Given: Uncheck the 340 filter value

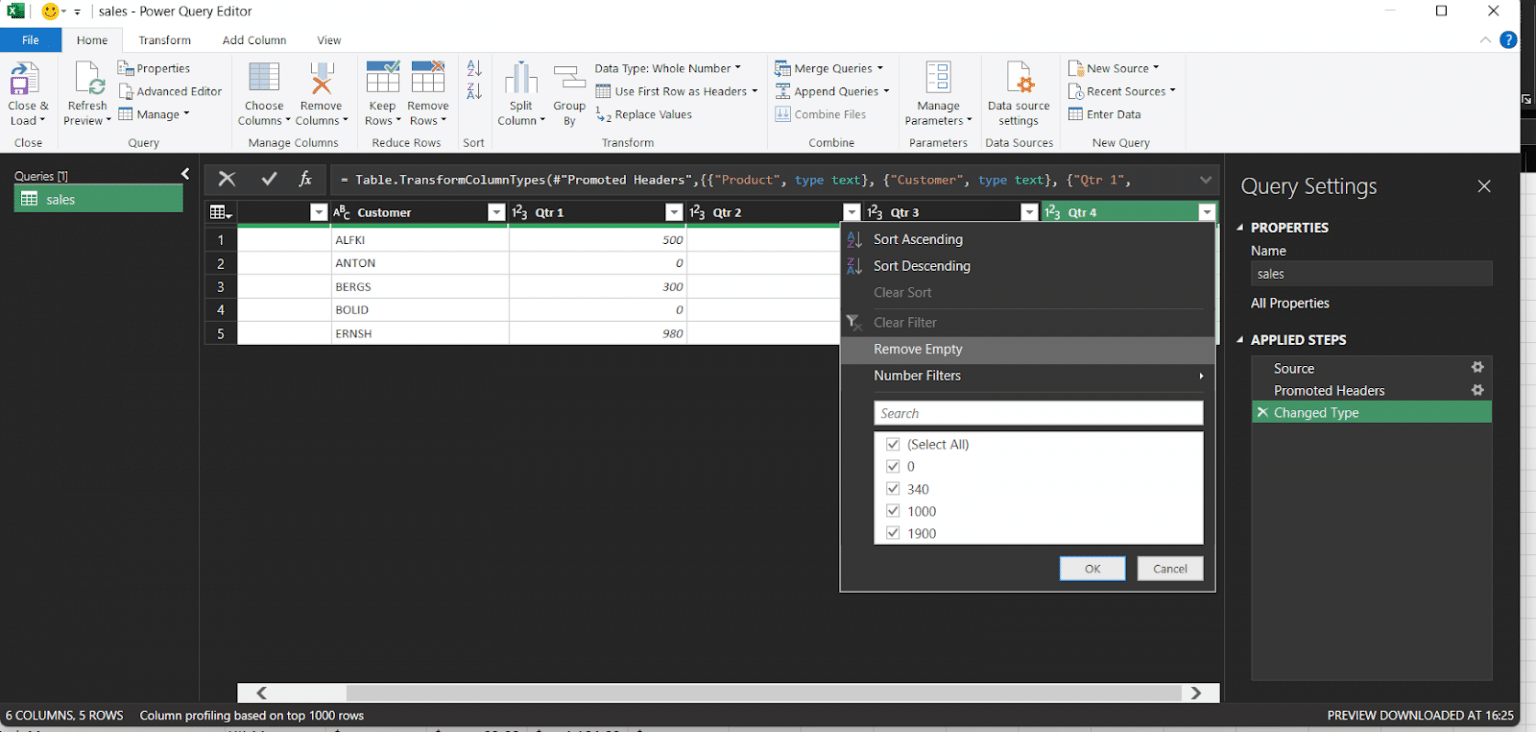Looking at the screenshot, I should (893, 488).
